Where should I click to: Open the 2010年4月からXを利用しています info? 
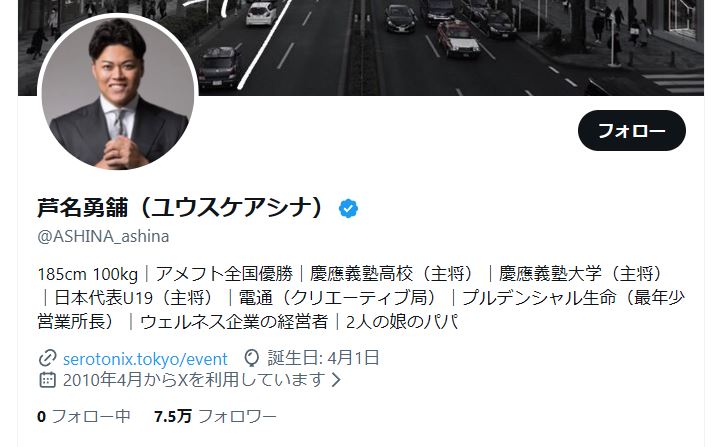coord(194,380)
